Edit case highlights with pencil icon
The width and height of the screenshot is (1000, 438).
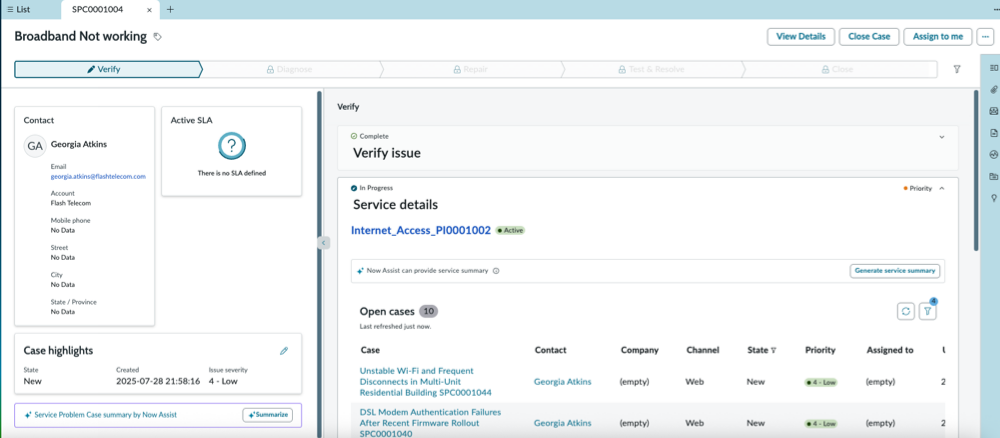click(284, 351)
